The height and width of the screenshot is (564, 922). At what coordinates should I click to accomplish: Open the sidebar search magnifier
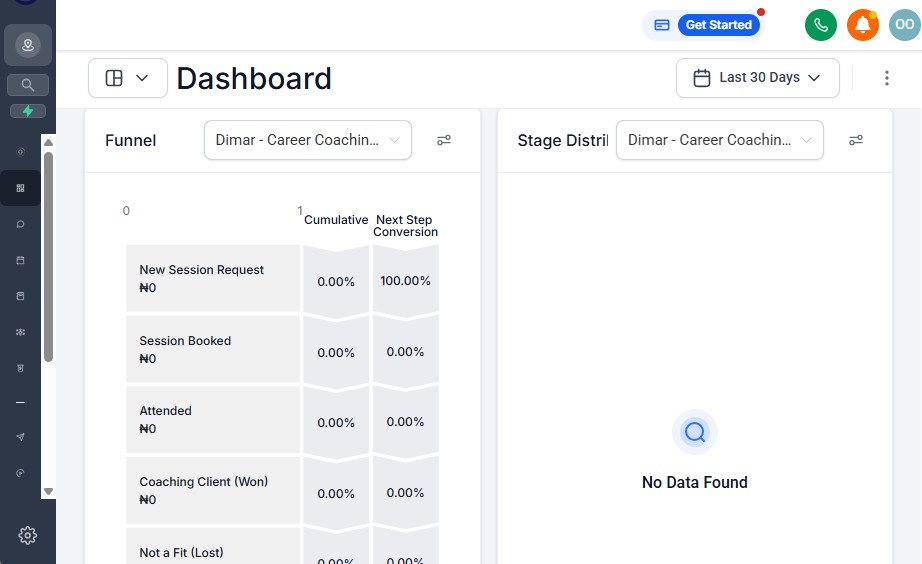tap(28, 85)
